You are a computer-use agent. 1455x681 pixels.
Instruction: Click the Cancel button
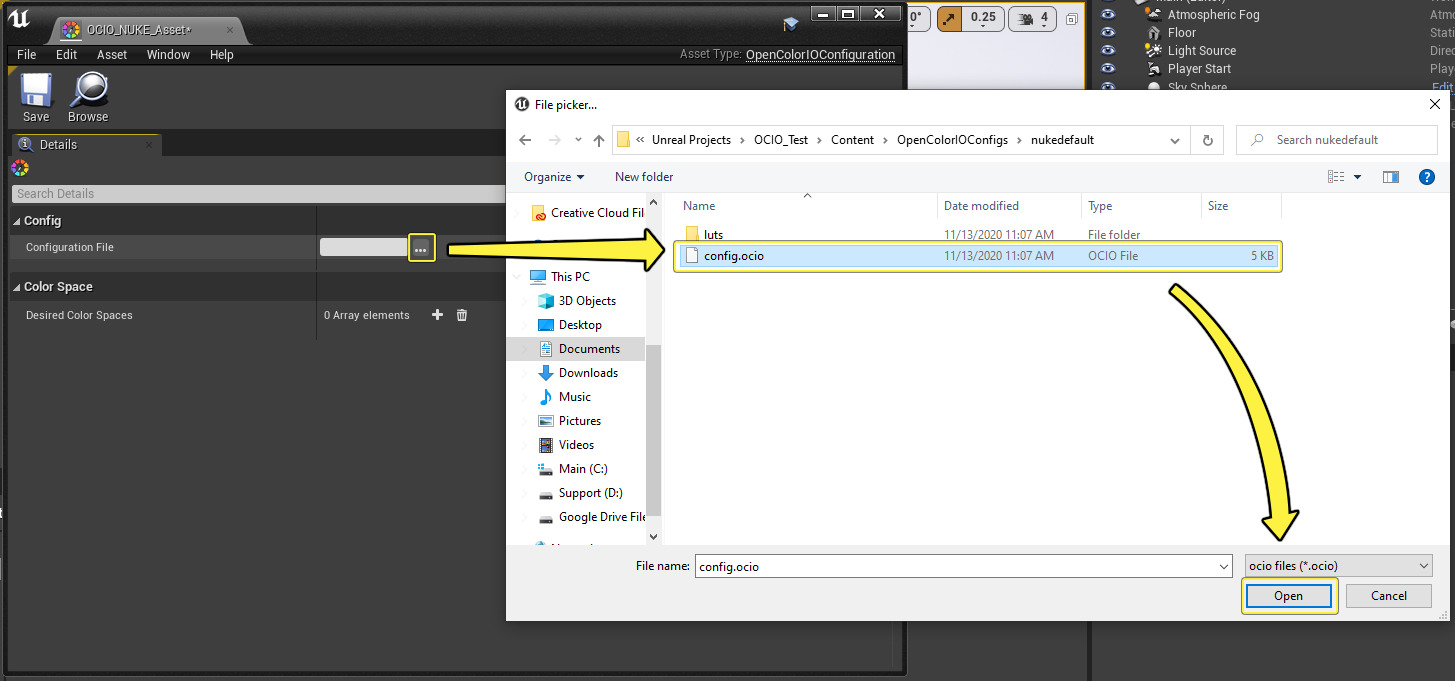click(1388, 596)
